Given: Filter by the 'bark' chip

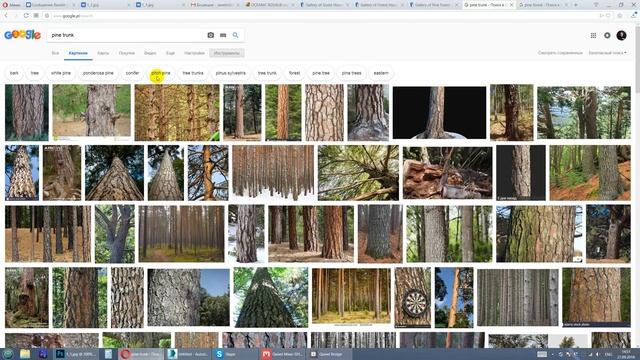Looking at the screenshot, I should click(14, 73).
